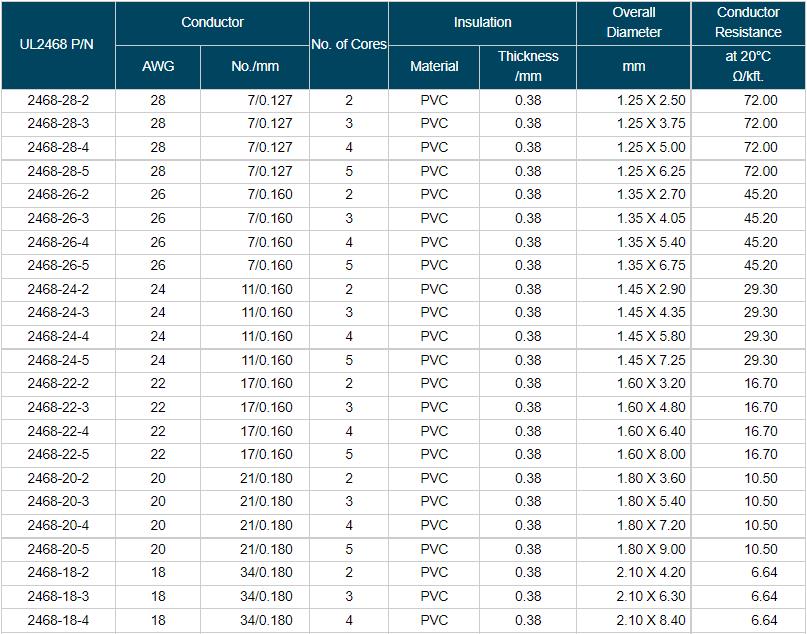
Task: Click part number 2468-26-4 cell
Action: pos(58,242)
